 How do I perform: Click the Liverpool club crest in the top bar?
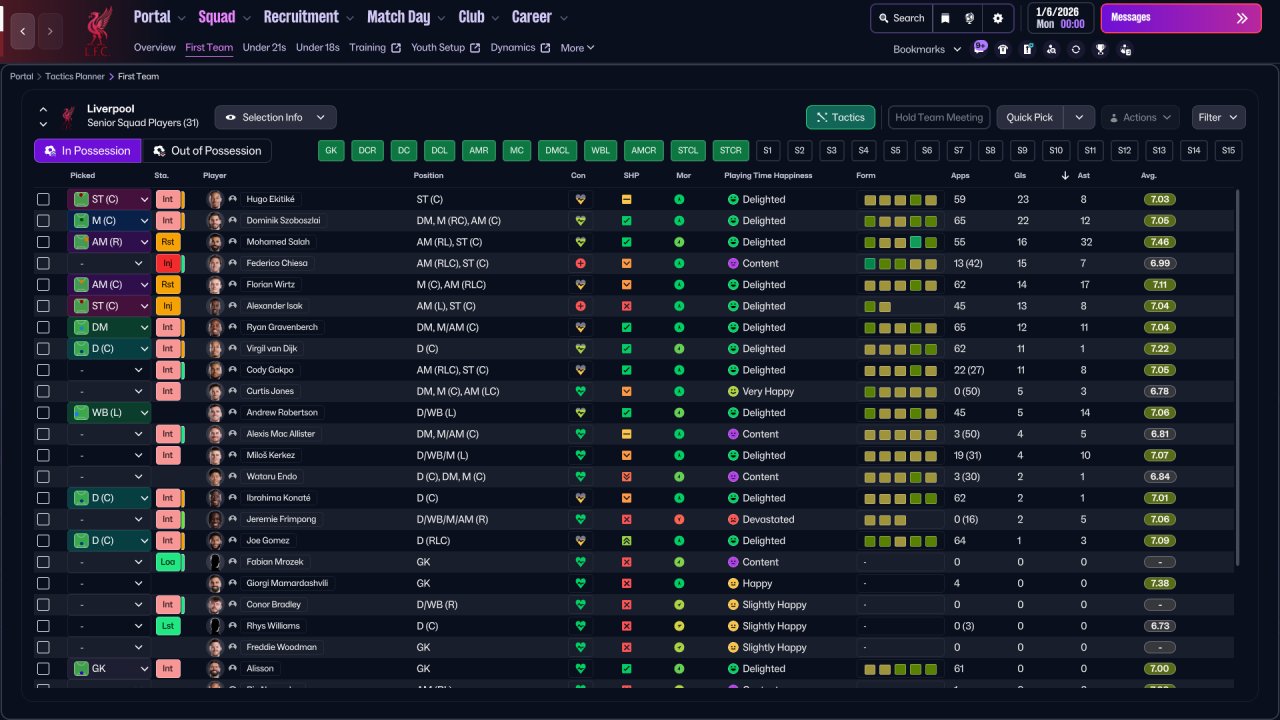click(x=98, y=30)
